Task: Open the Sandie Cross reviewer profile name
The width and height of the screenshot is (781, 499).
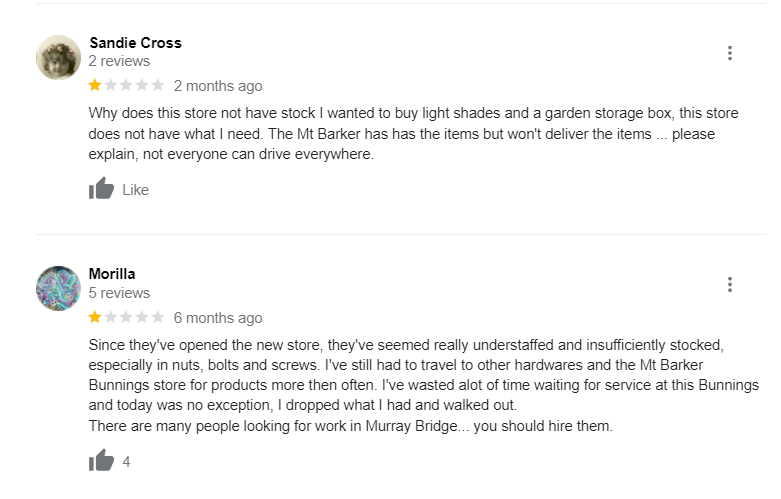Action: [135, 43]
